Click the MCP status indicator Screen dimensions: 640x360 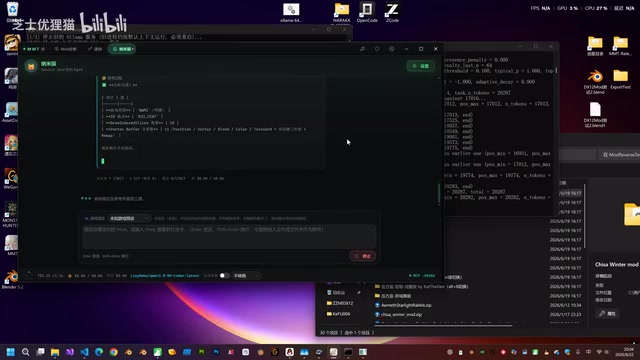pyautogui.click(x=422, y=276)
